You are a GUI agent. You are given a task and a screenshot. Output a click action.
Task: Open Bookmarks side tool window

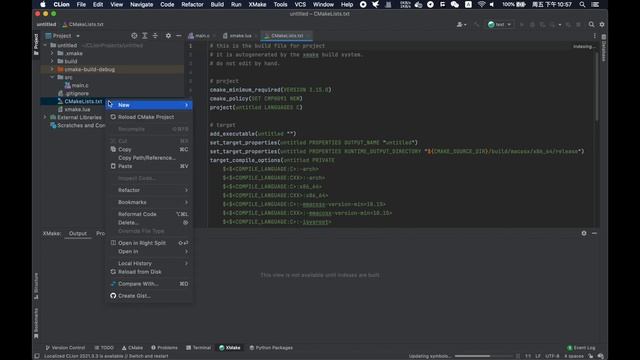(x=36, y=323)
